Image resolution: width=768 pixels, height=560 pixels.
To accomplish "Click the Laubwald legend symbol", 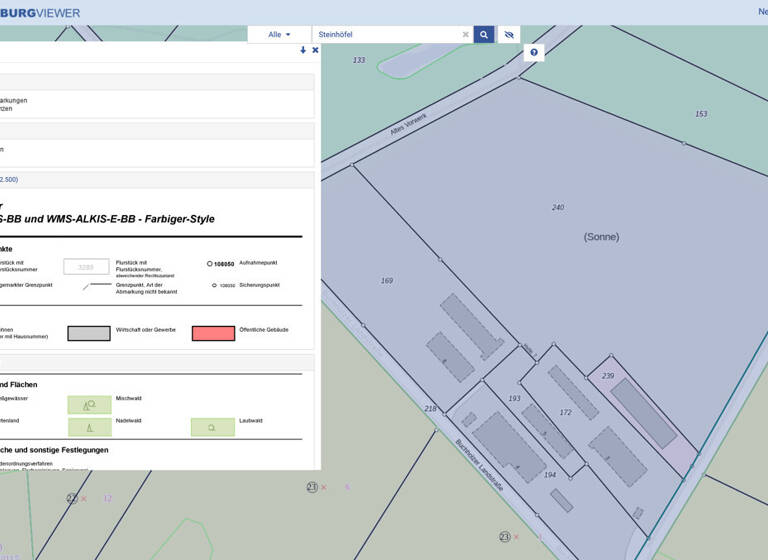I will click(212, 427).
